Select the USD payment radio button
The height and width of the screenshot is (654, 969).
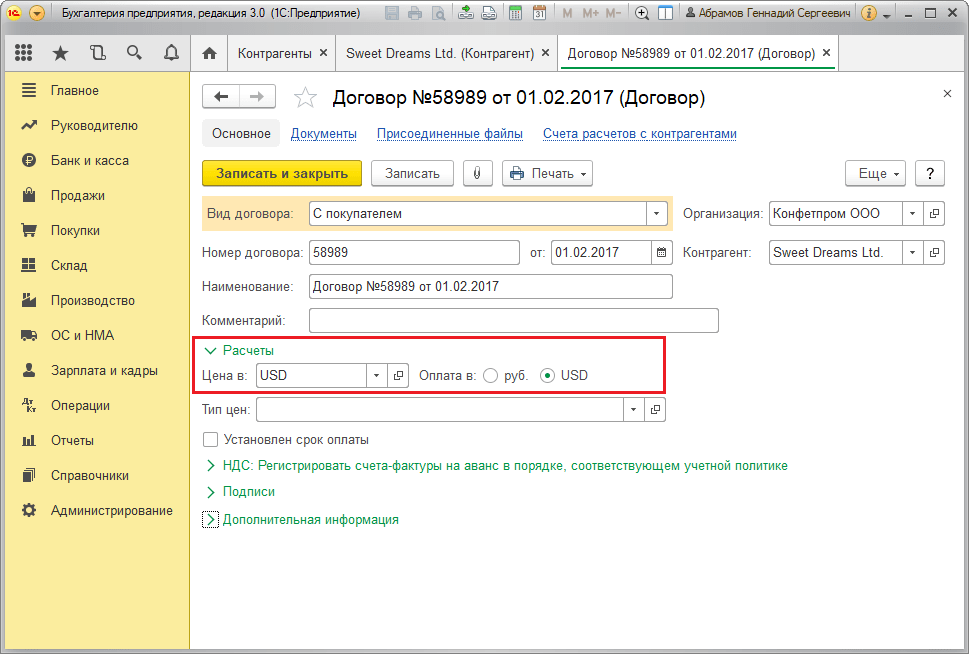[548, 376]
